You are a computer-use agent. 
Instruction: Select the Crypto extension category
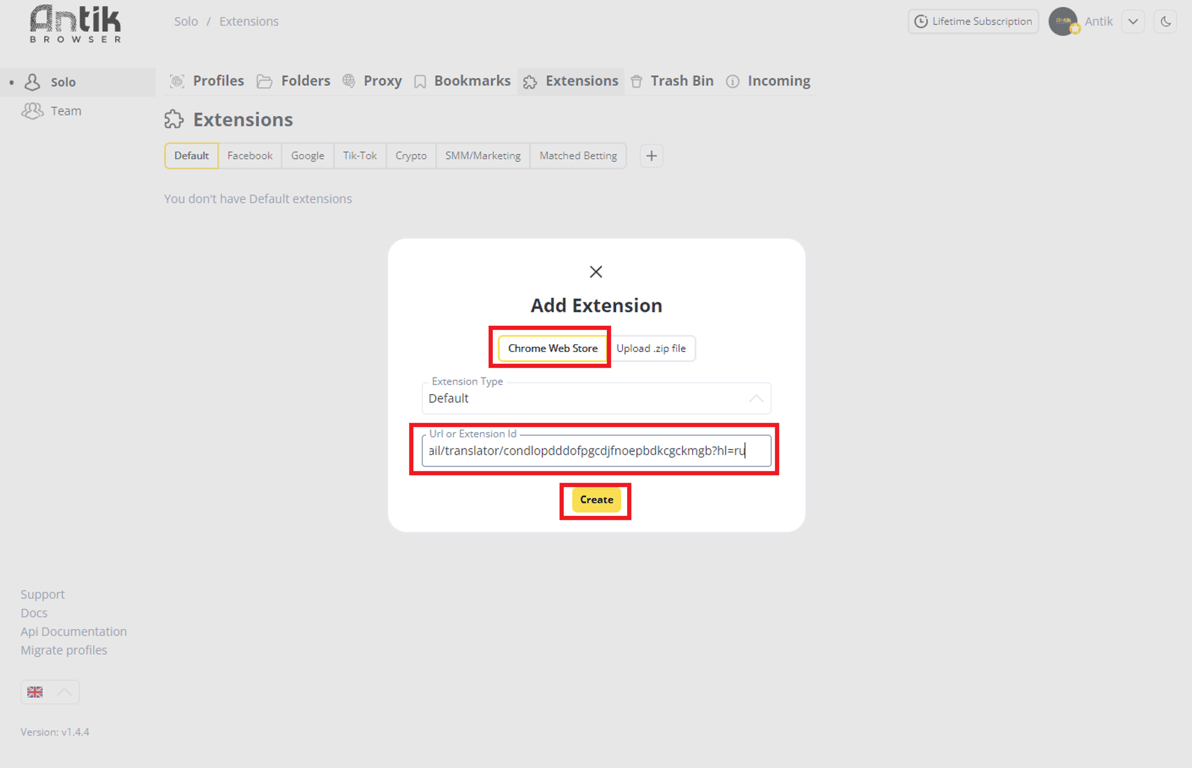411,156
